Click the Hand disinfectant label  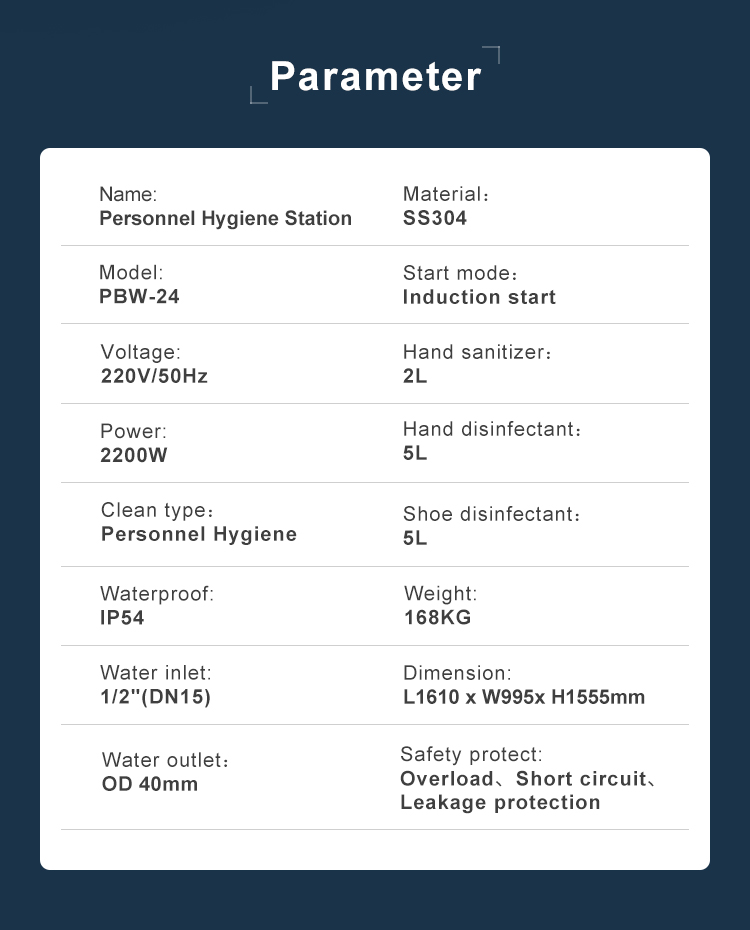point(492,429)
